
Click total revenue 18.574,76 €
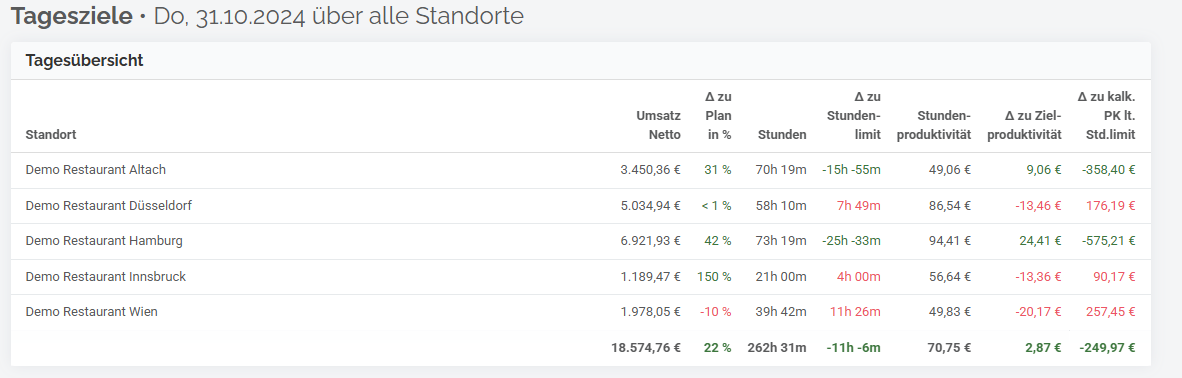[x=646, y=348]
